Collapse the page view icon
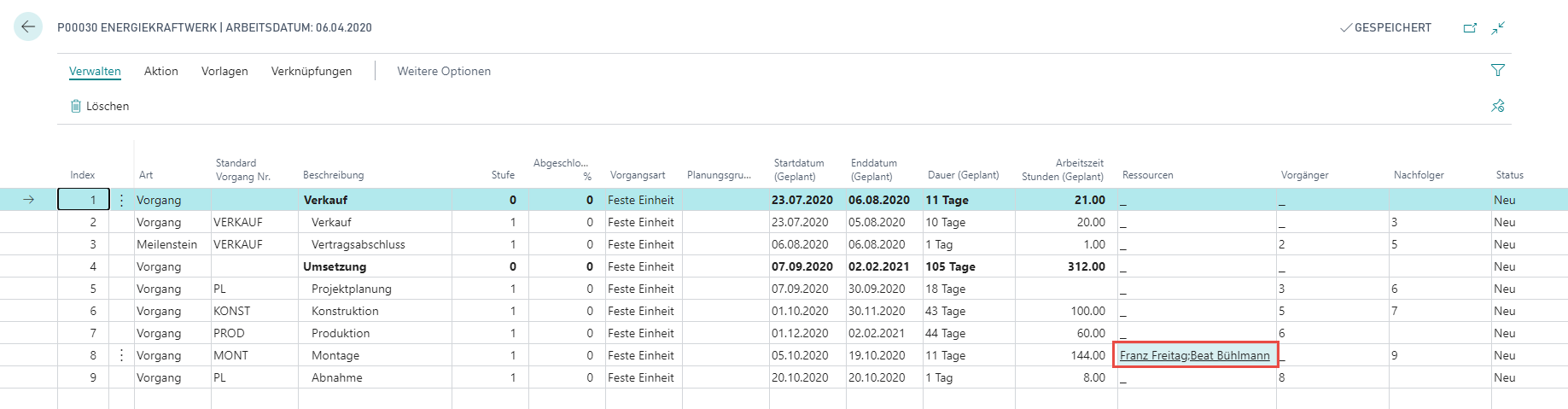This screenshot has height=409, width=1568. 1498,28
